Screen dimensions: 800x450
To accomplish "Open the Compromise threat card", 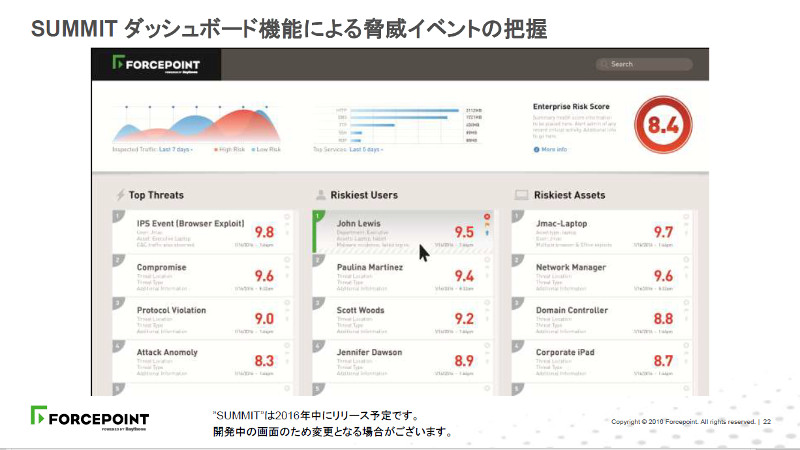I will [203, 276].
